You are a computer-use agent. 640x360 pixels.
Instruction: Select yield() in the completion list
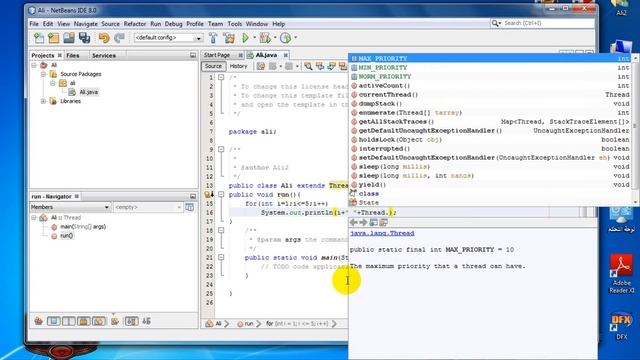click(x=491, y=184)
